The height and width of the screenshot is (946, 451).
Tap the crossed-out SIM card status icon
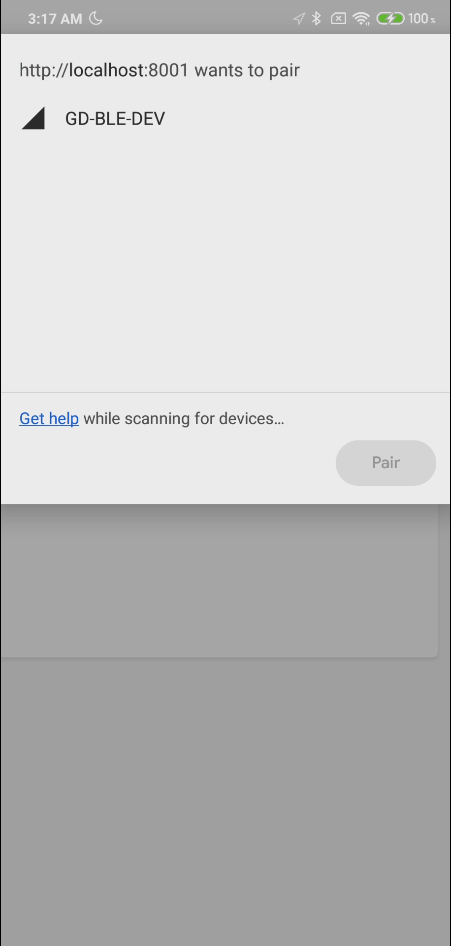338,19
